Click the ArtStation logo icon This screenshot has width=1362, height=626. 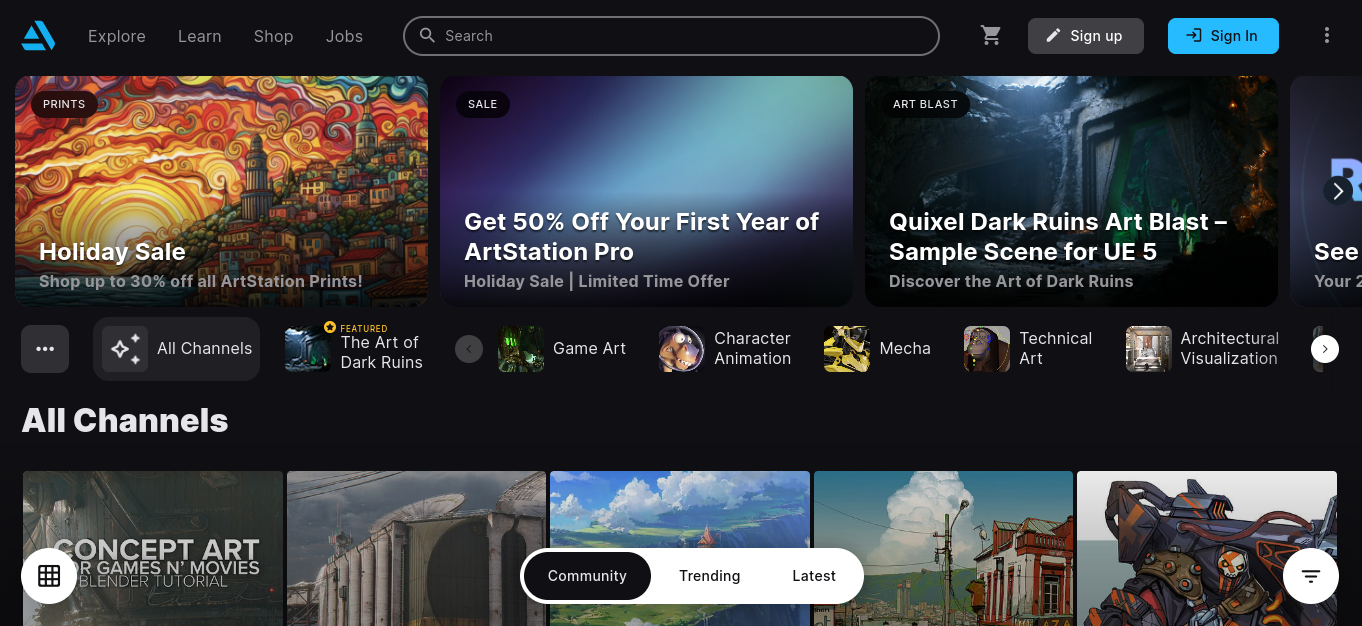click(x=38, y=36)
